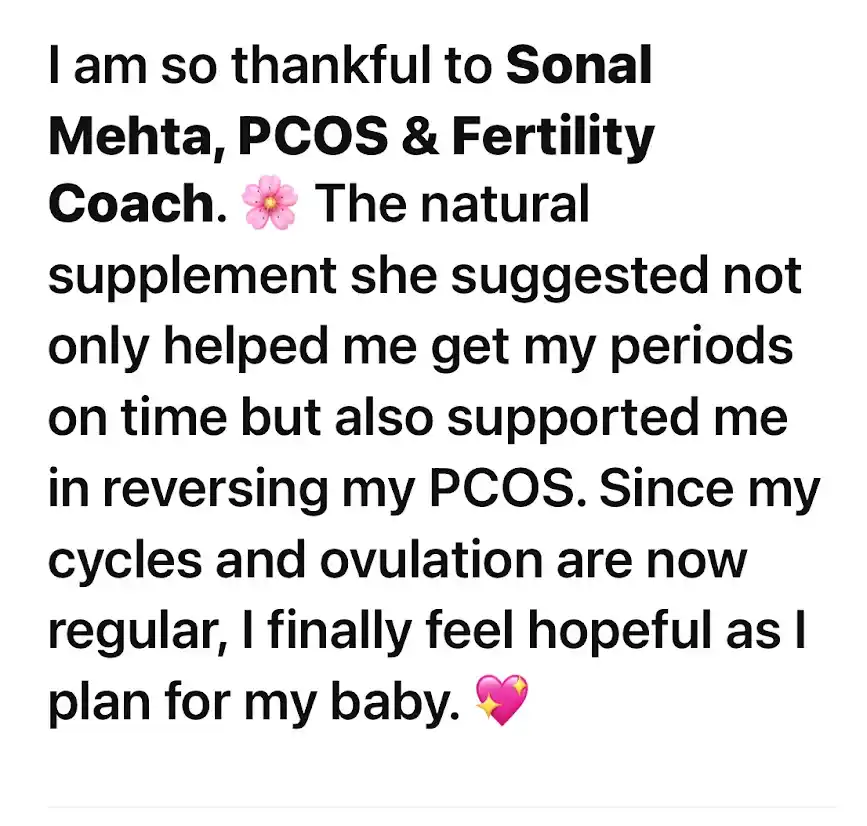Click the bold word "Coach"
867x826 pixels.
(130, 205)
